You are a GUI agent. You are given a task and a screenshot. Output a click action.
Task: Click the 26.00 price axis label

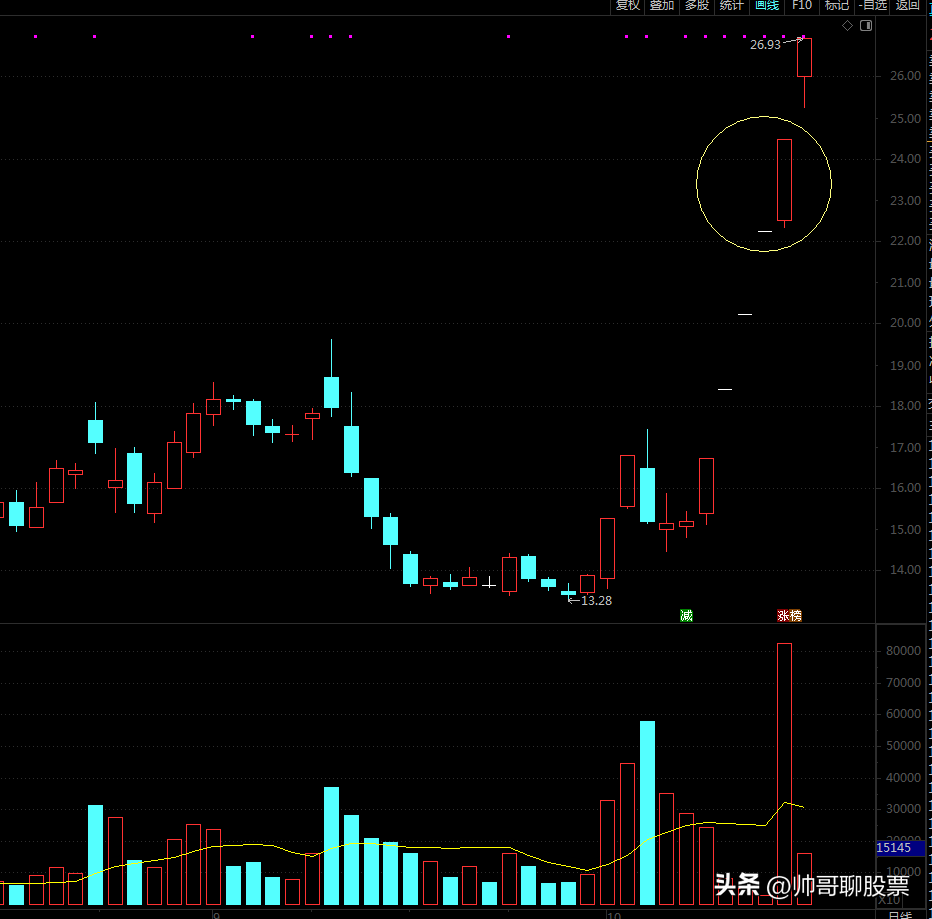[x=905, y=75]
